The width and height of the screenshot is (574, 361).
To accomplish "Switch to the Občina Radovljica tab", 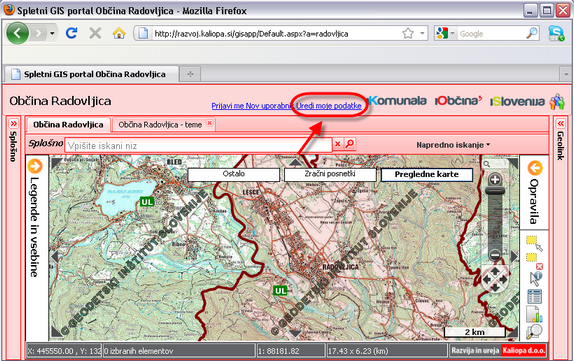I will [68, 125].
